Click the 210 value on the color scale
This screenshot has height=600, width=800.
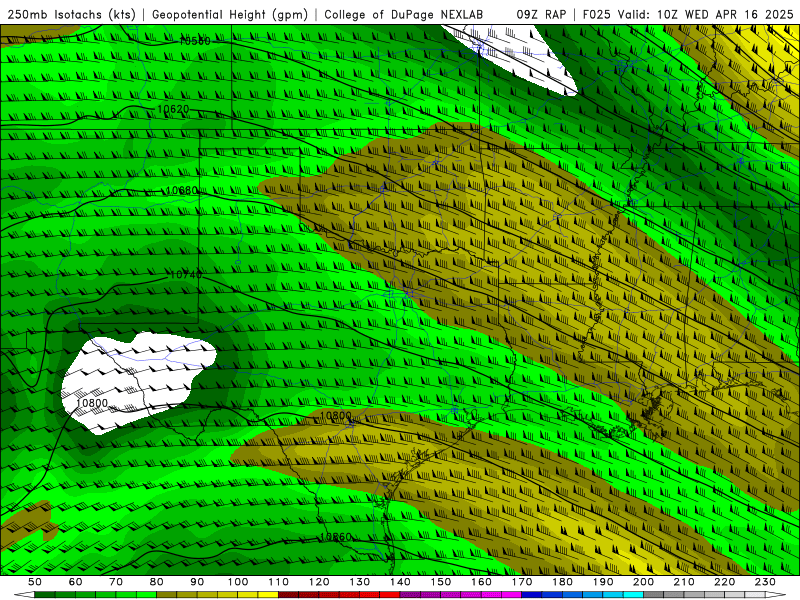(684, 582)
